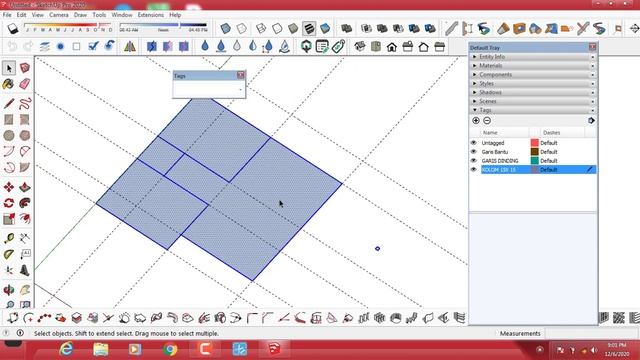
Task: Select the 2-point Arc tool
Action: (x=24, y=151)
